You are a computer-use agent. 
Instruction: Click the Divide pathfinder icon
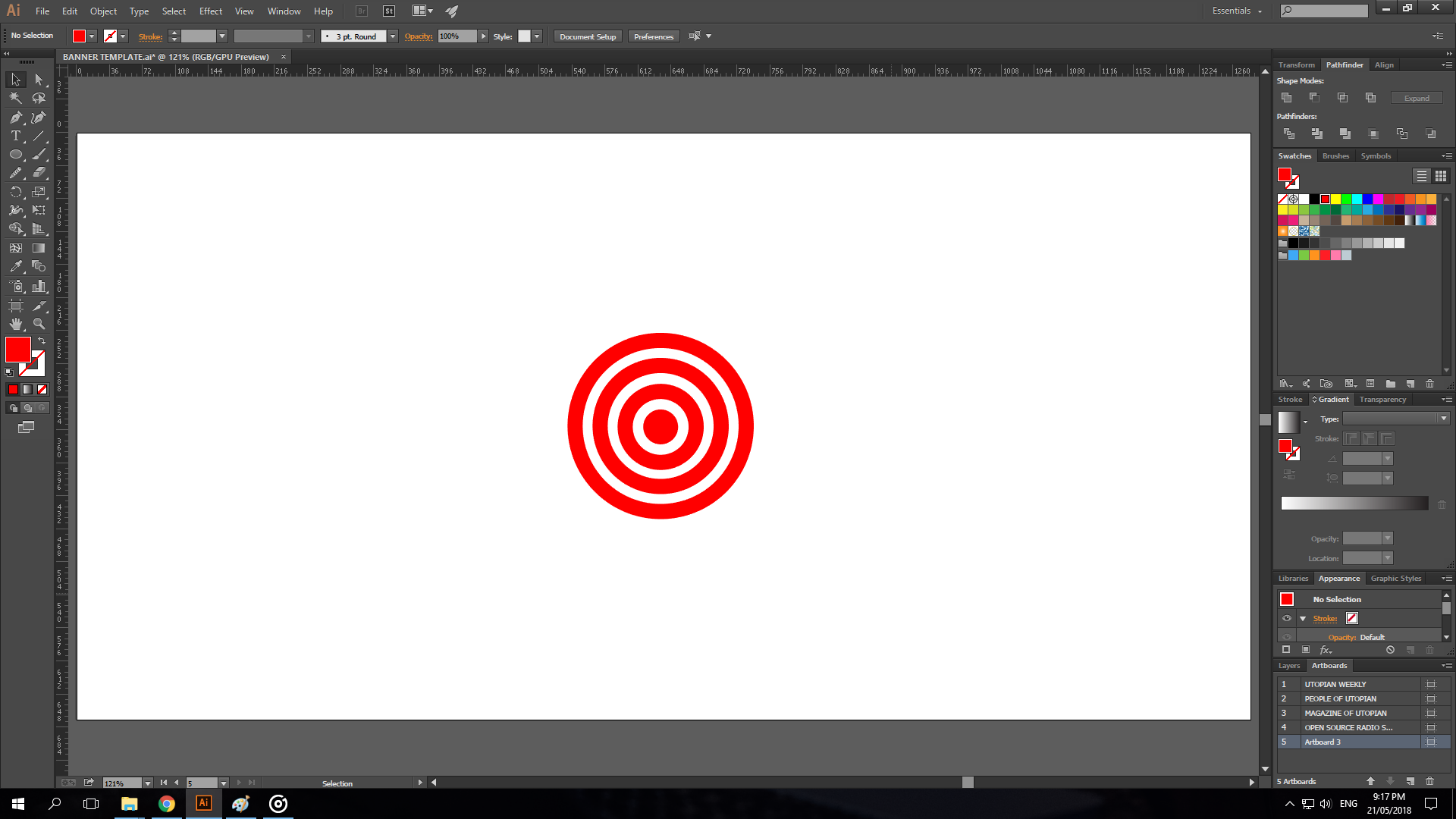[1288, 133]
